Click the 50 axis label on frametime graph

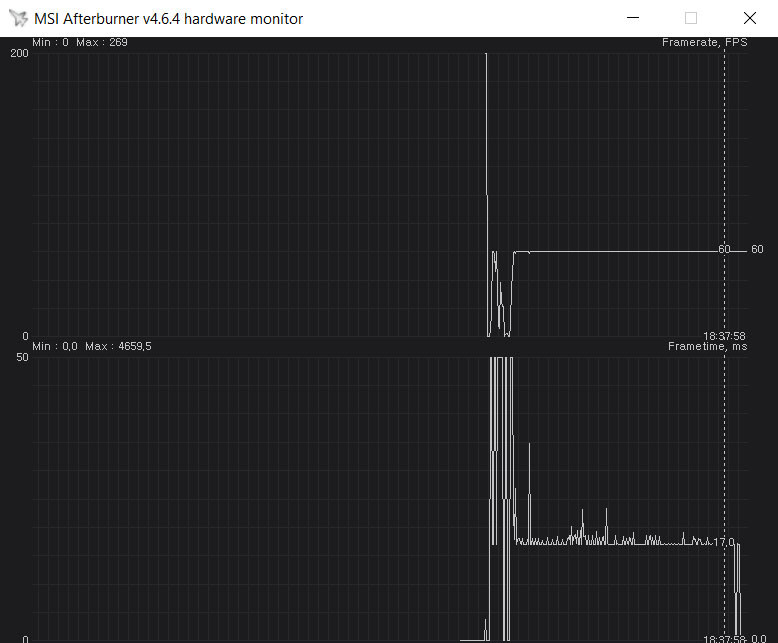coord(22,357)
